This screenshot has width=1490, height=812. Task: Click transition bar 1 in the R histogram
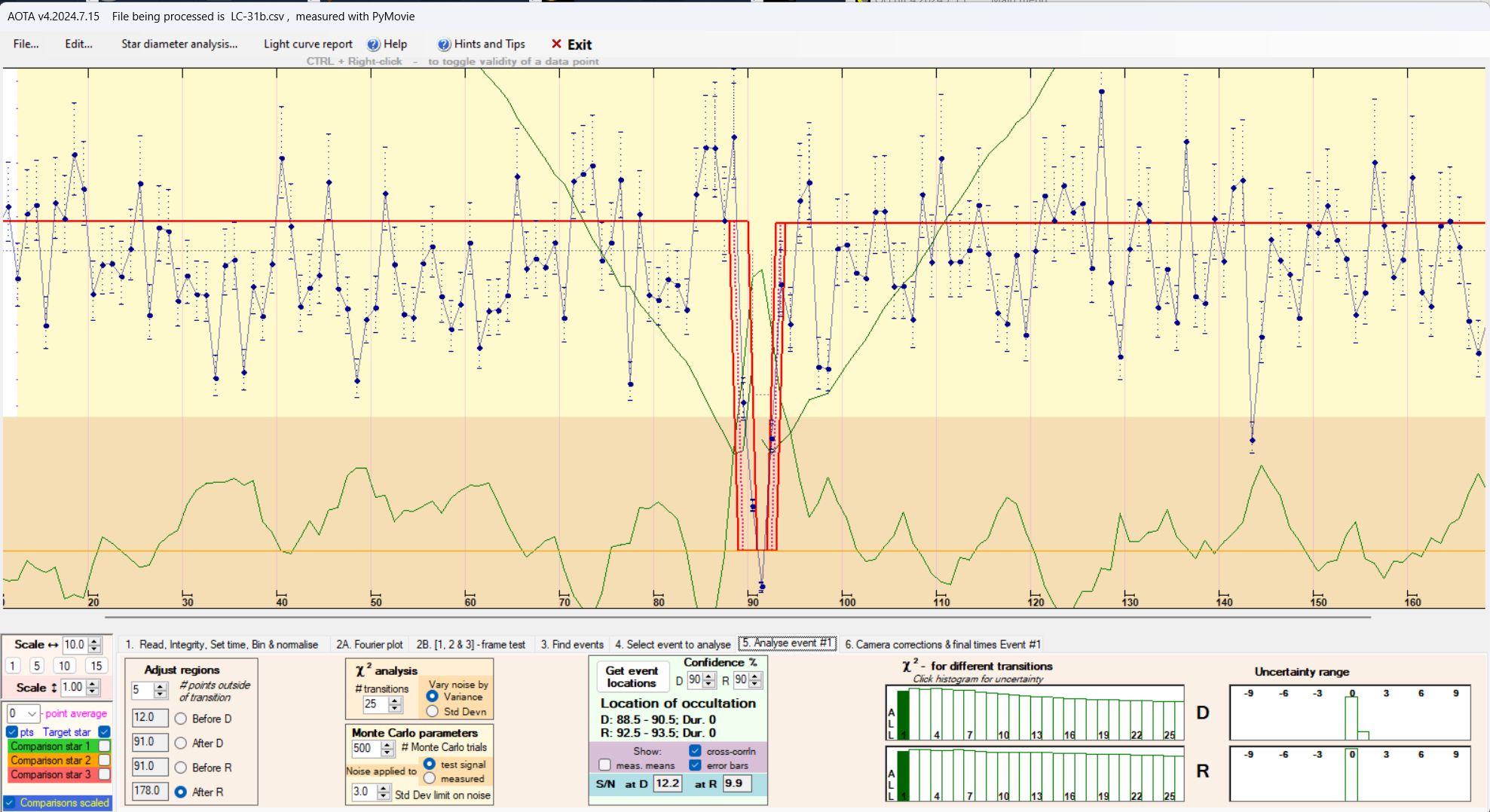pos(904,776)
